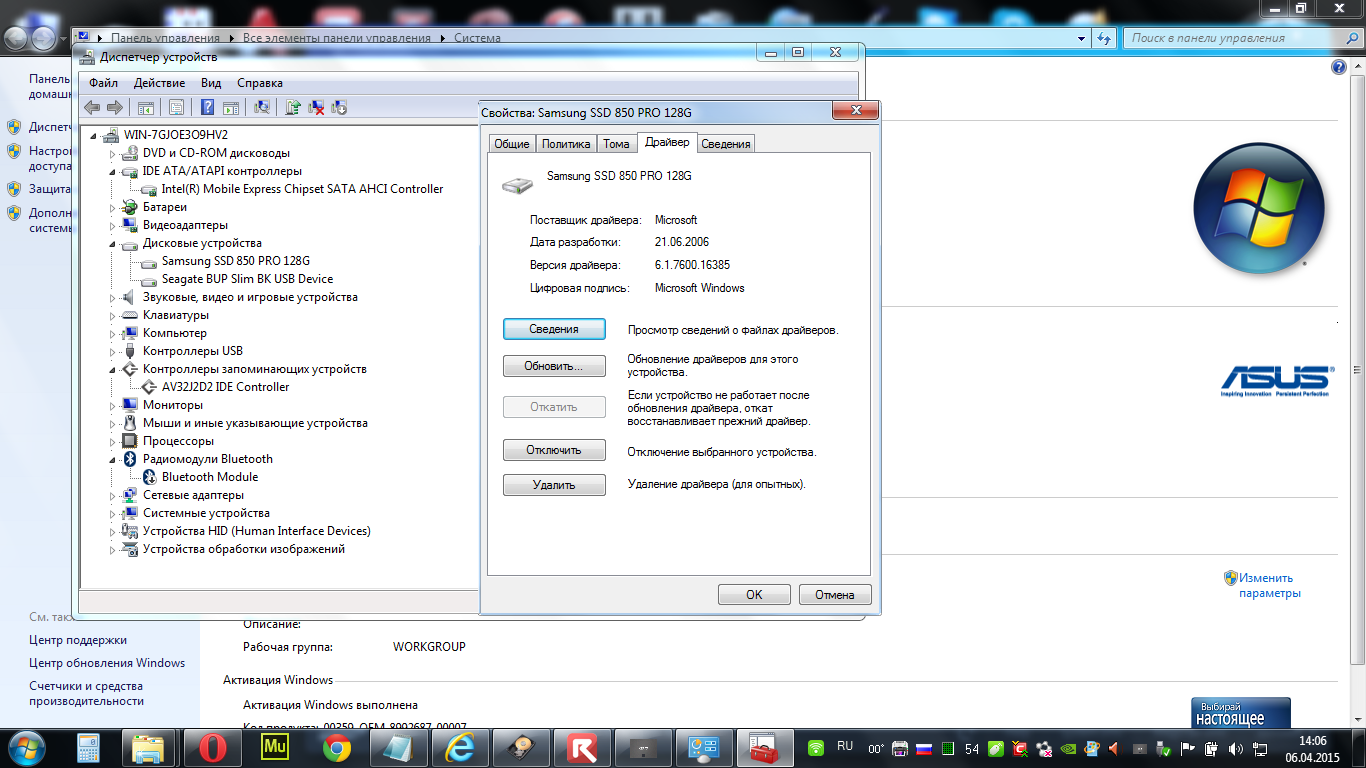Viewport: 1366px width, 768px height.
Task: Expand DVD и CD-ROM дисководы node
Action: click(113, 153)
